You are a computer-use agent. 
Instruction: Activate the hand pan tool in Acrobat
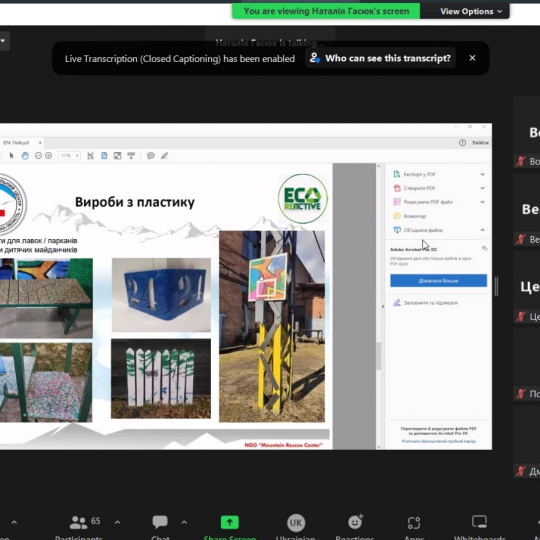[25, 156]
